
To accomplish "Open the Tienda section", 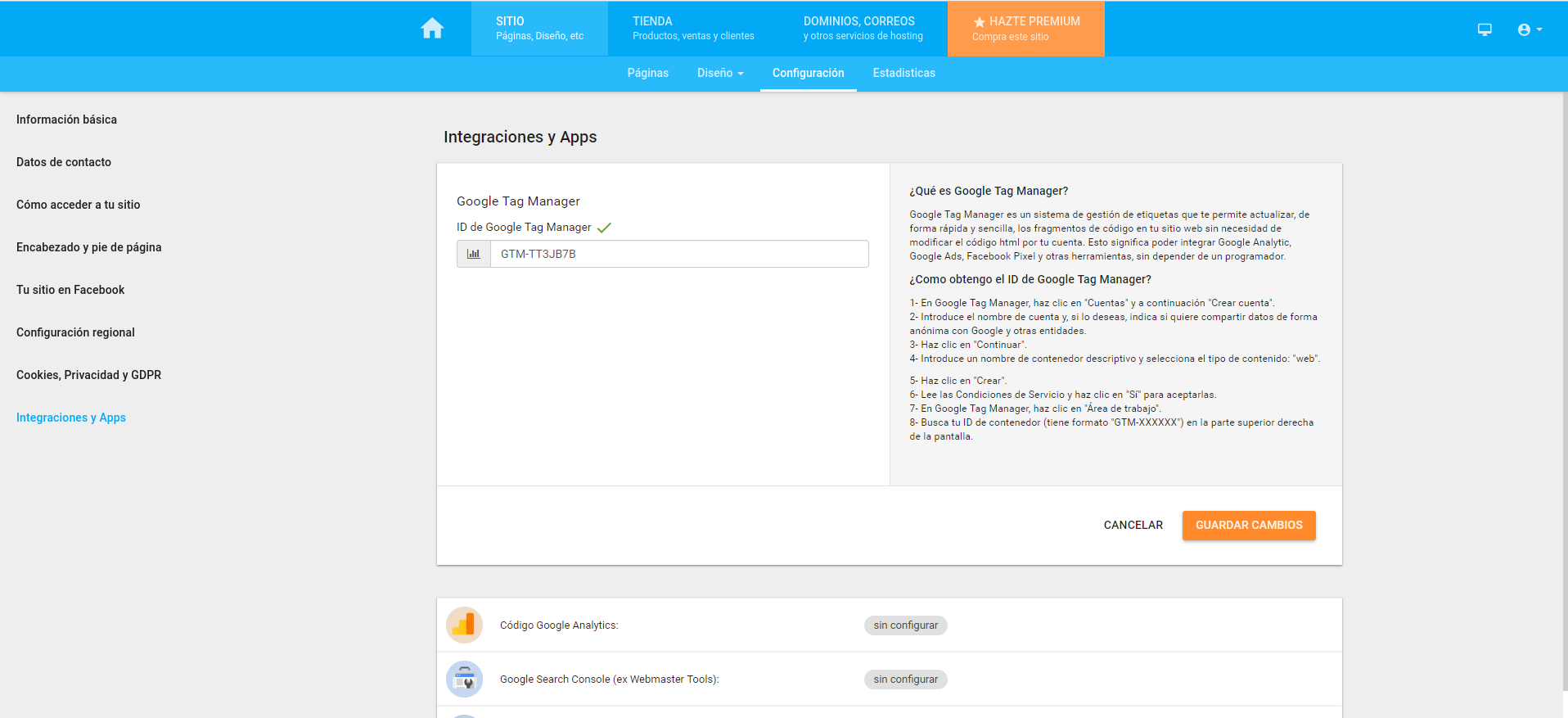I will click(x=693, y=29).
